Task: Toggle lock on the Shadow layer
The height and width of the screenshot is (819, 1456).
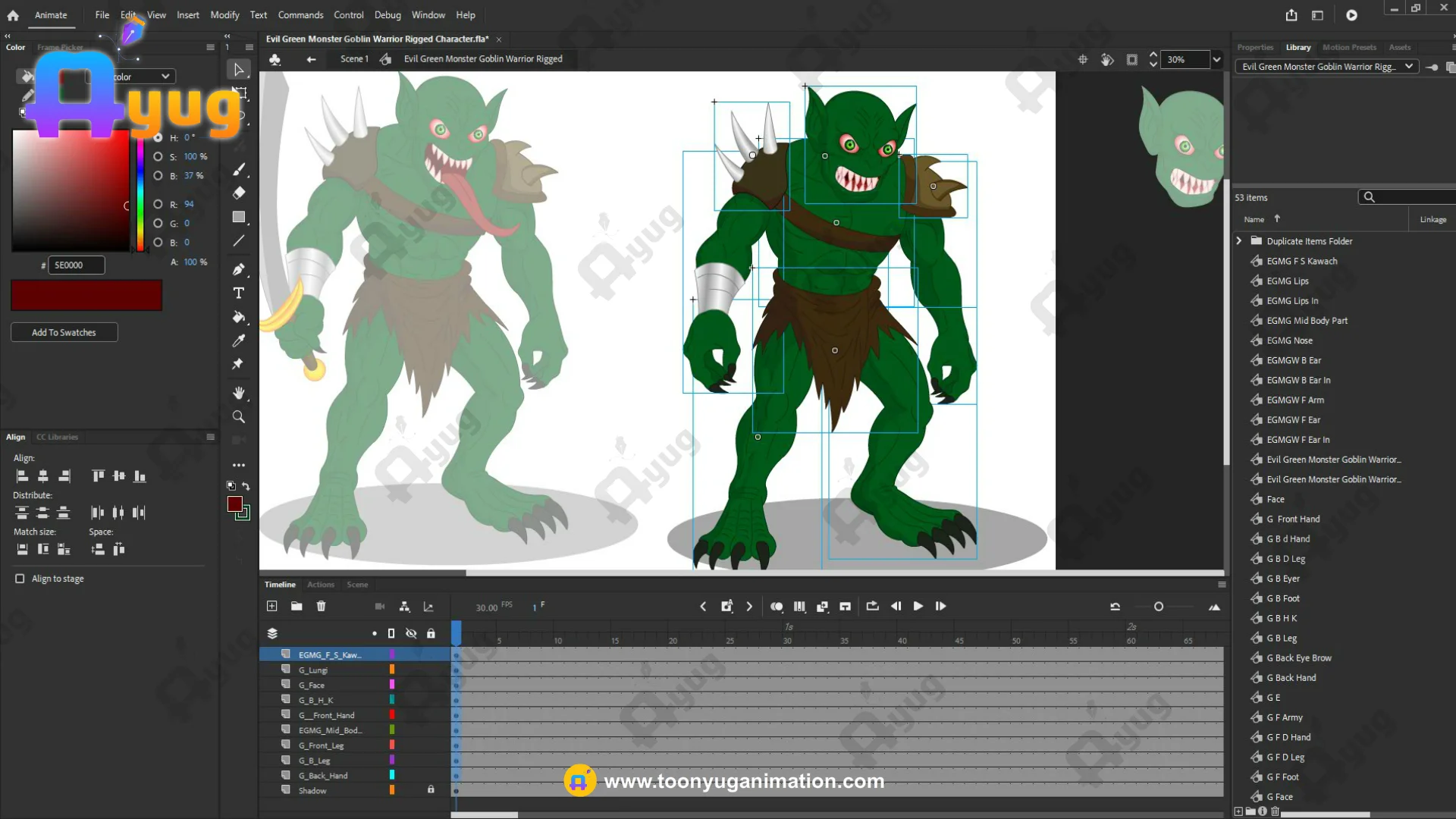Action: pos(431,790)
